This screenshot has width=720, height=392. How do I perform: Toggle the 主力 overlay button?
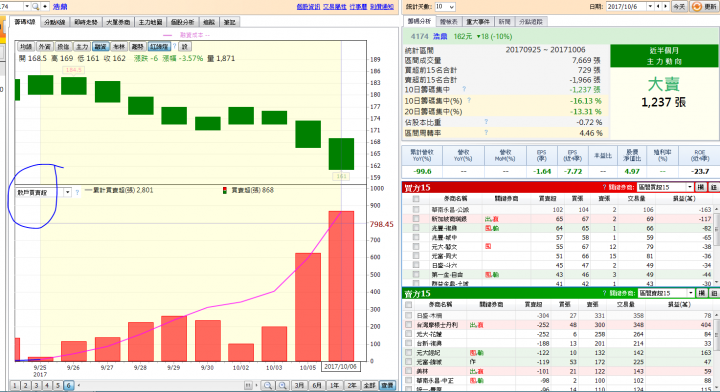click(82, 47)
